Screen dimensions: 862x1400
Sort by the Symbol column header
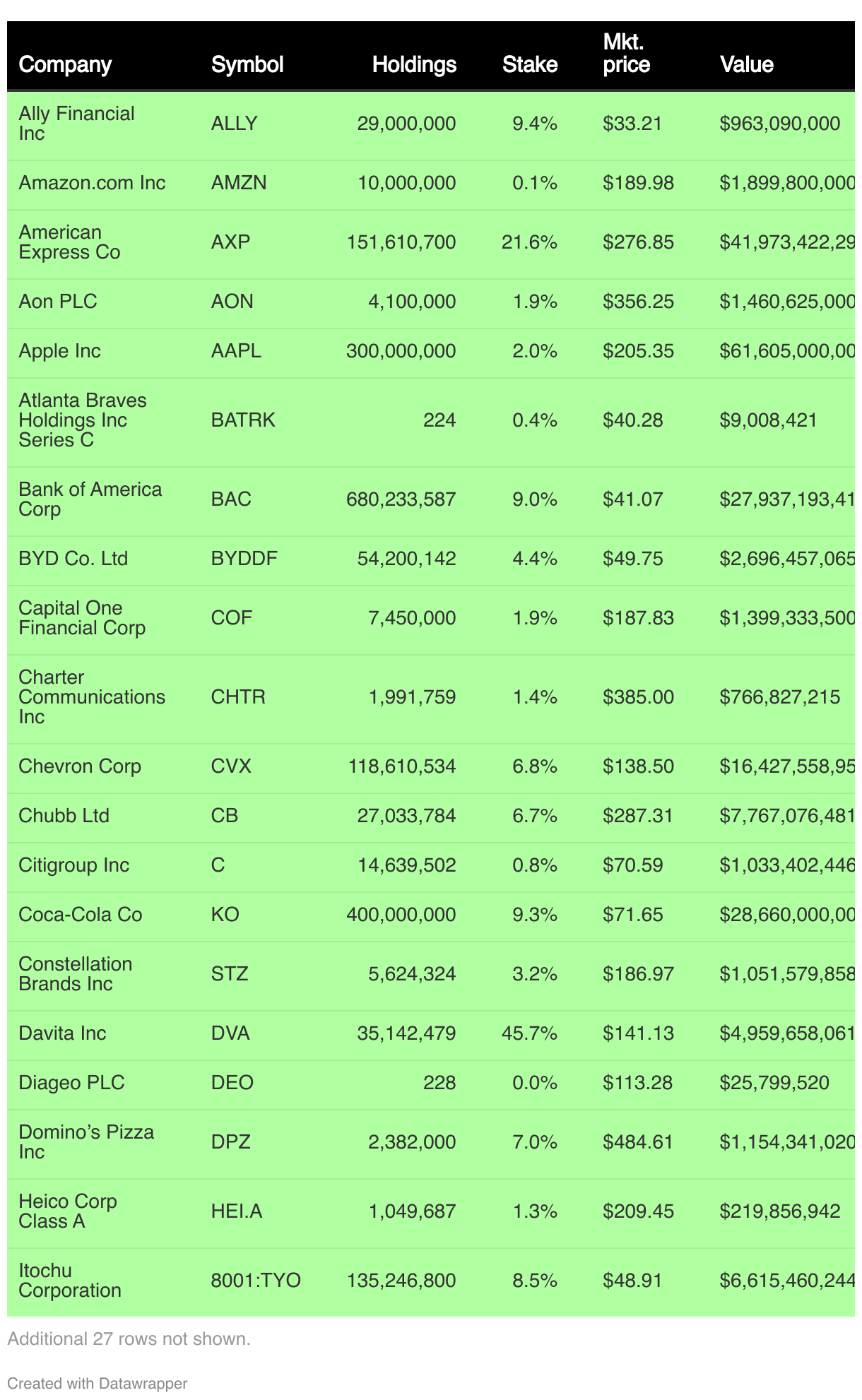click(247, 64)
